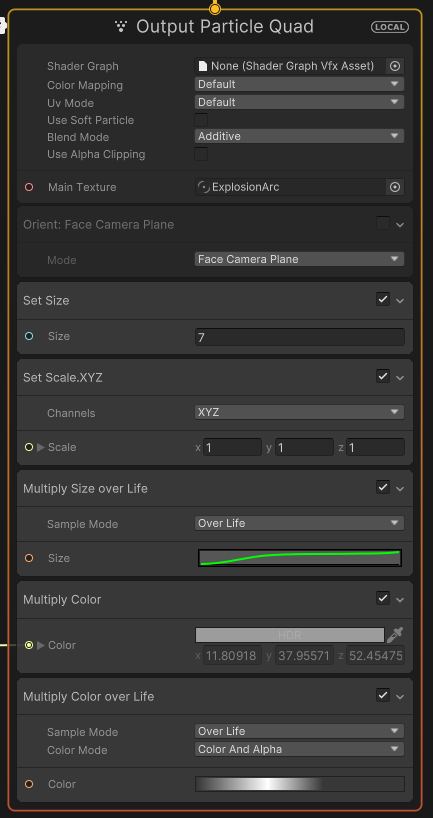Viewport: 433px width, 818px height.
Task: Pick a color with the eyedropper icon
Action: (395, 635)
